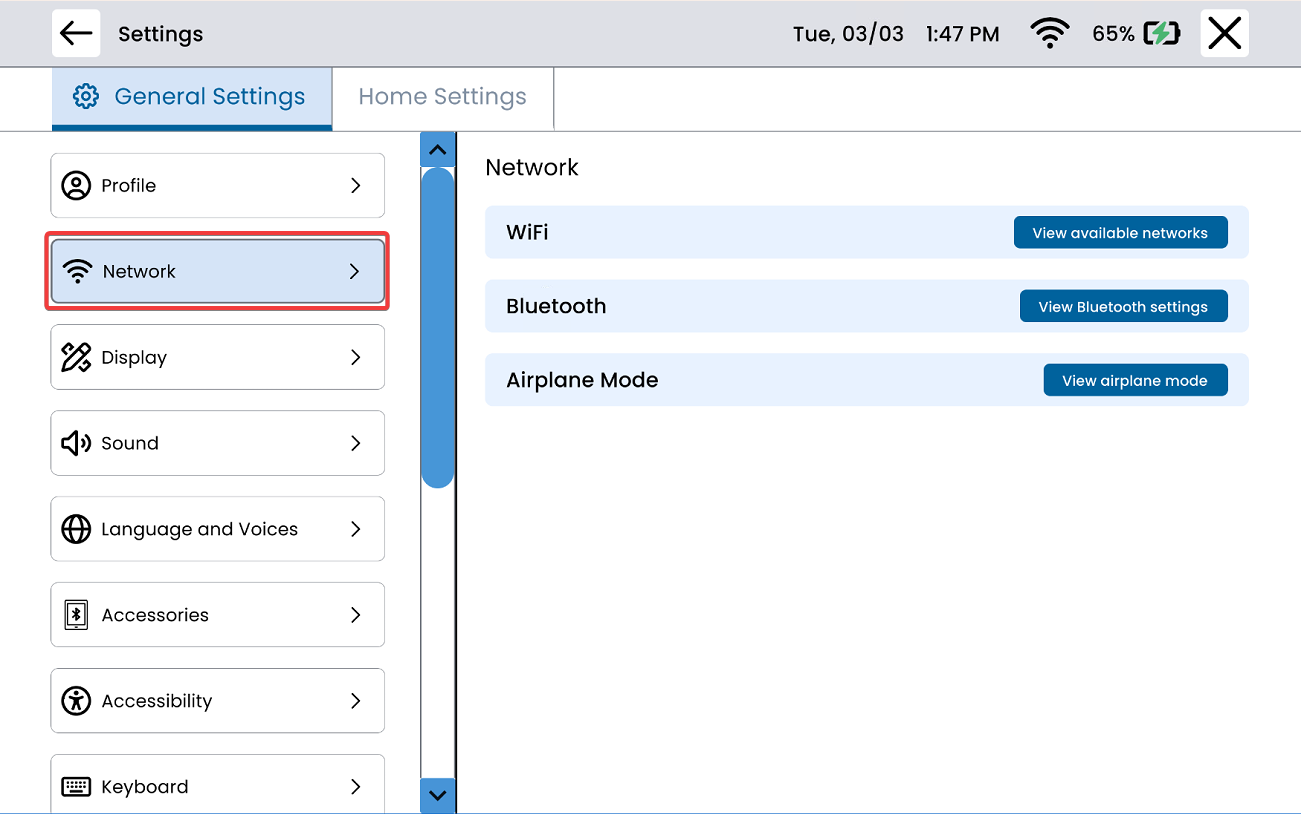The image size is (1301, 814).
Task: Expand the Accessibility row chevron
Action: [355, 701]
